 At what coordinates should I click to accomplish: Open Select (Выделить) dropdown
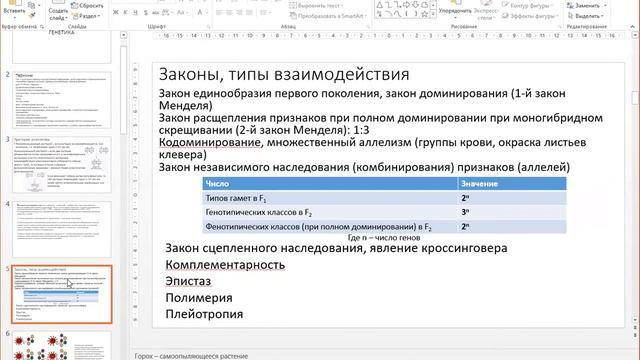pyautogui.click(x=586, y=16)
